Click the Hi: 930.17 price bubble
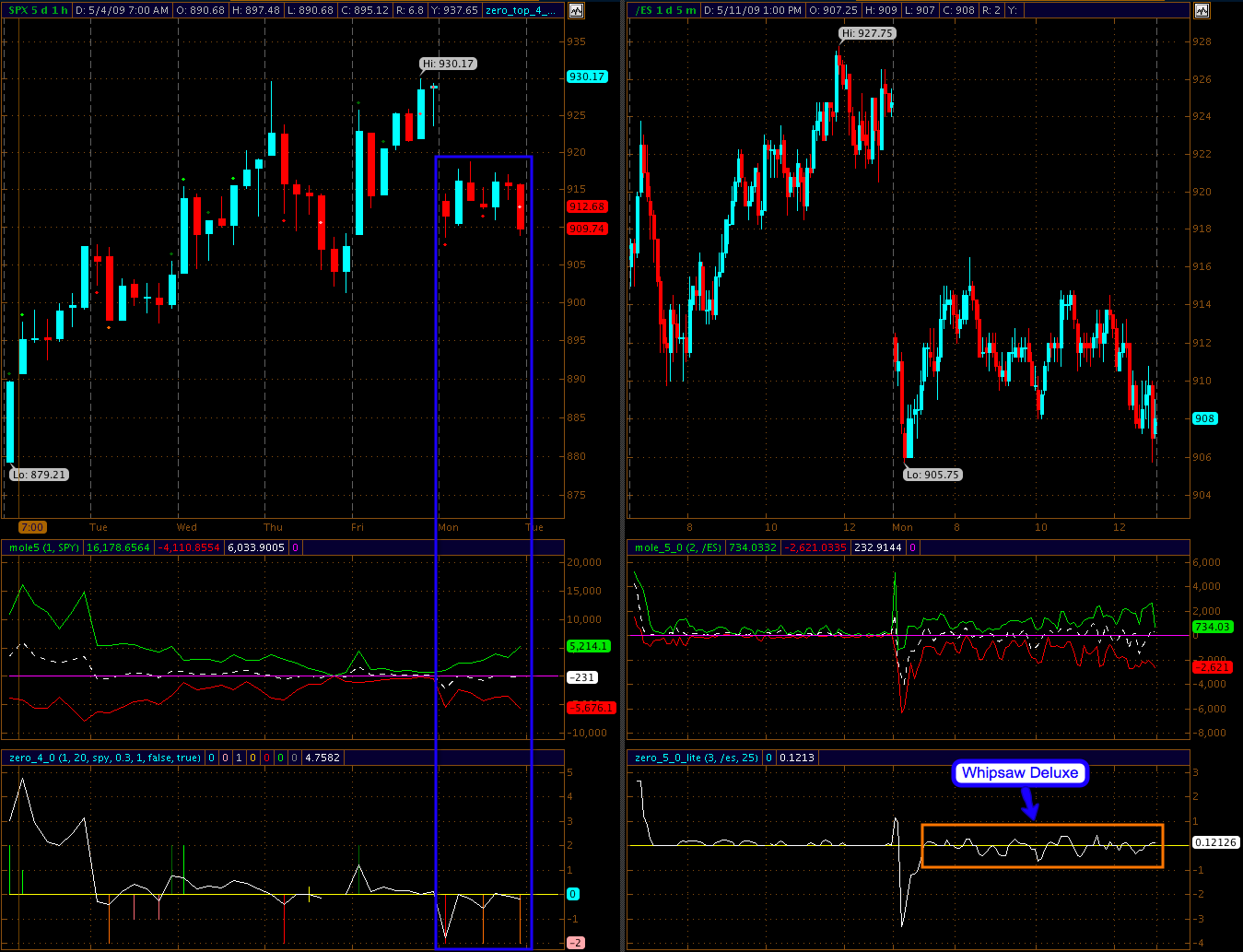 point(449,64)
